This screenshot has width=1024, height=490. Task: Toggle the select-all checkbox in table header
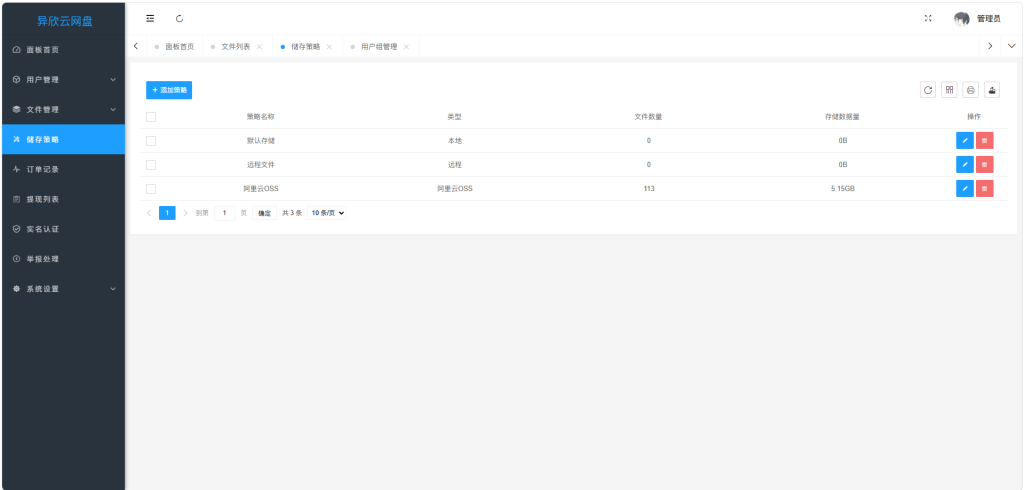[x=151, y=117]
